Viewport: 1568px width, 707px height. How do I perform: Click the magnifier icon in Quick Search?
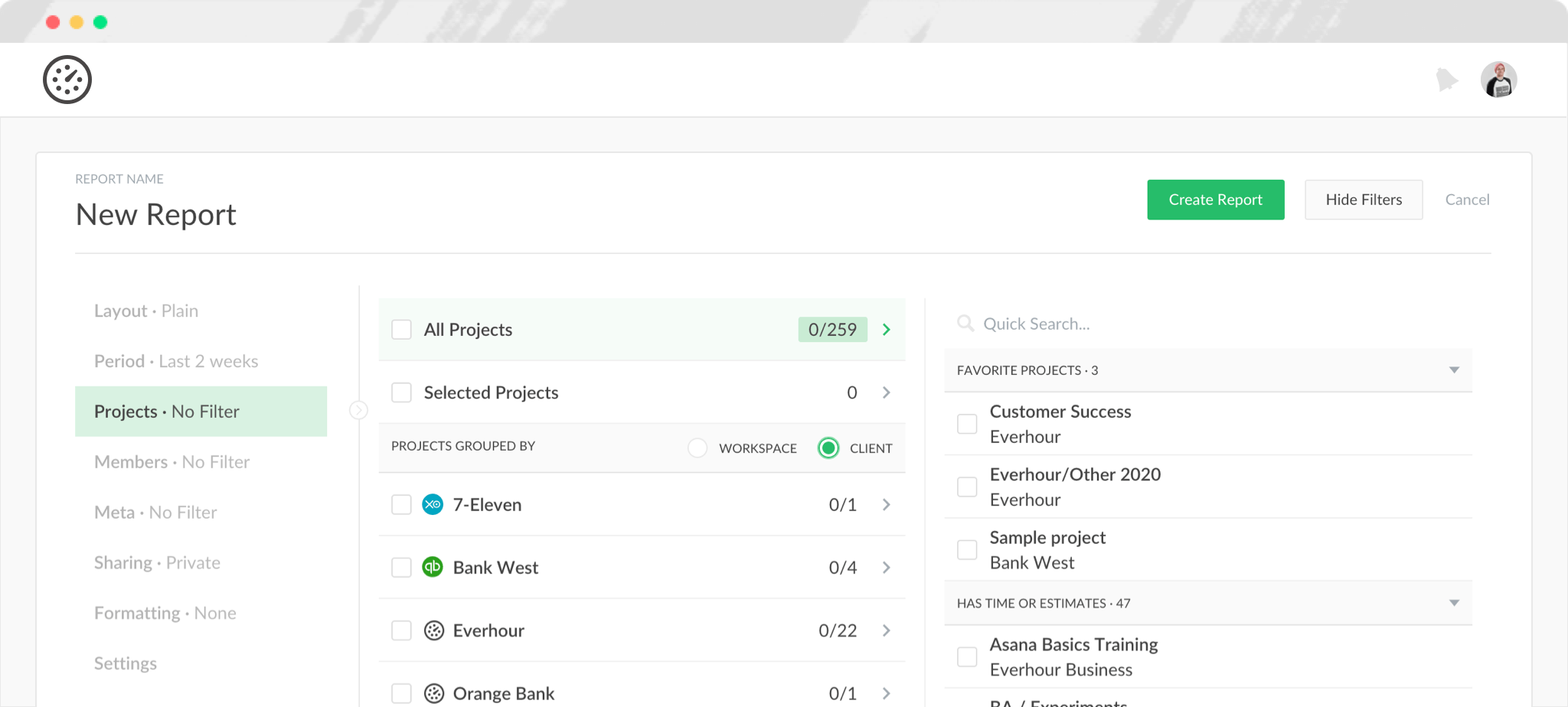965,323
